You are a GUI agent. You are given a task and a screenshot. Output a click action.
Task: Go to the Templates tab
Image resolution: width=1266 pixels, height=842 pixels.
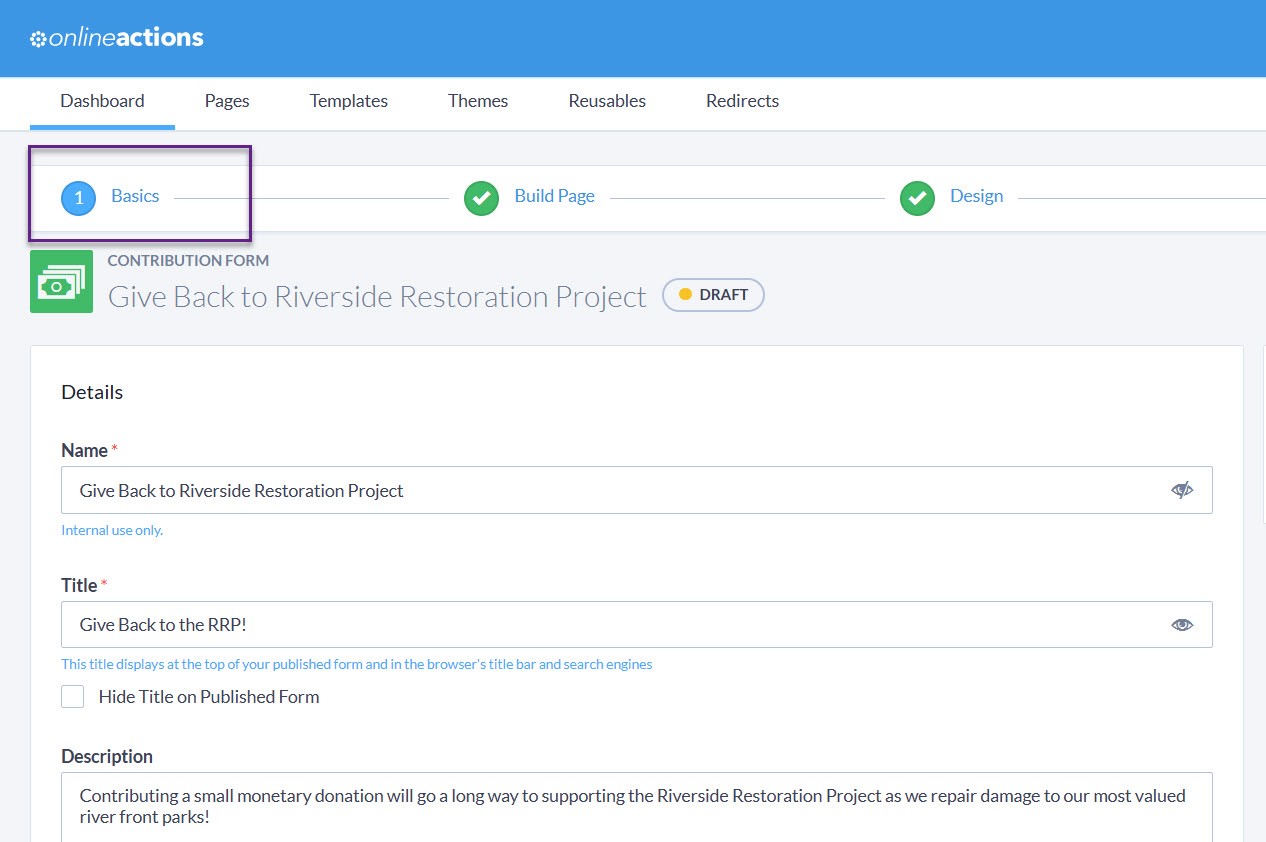coord(349,101)
